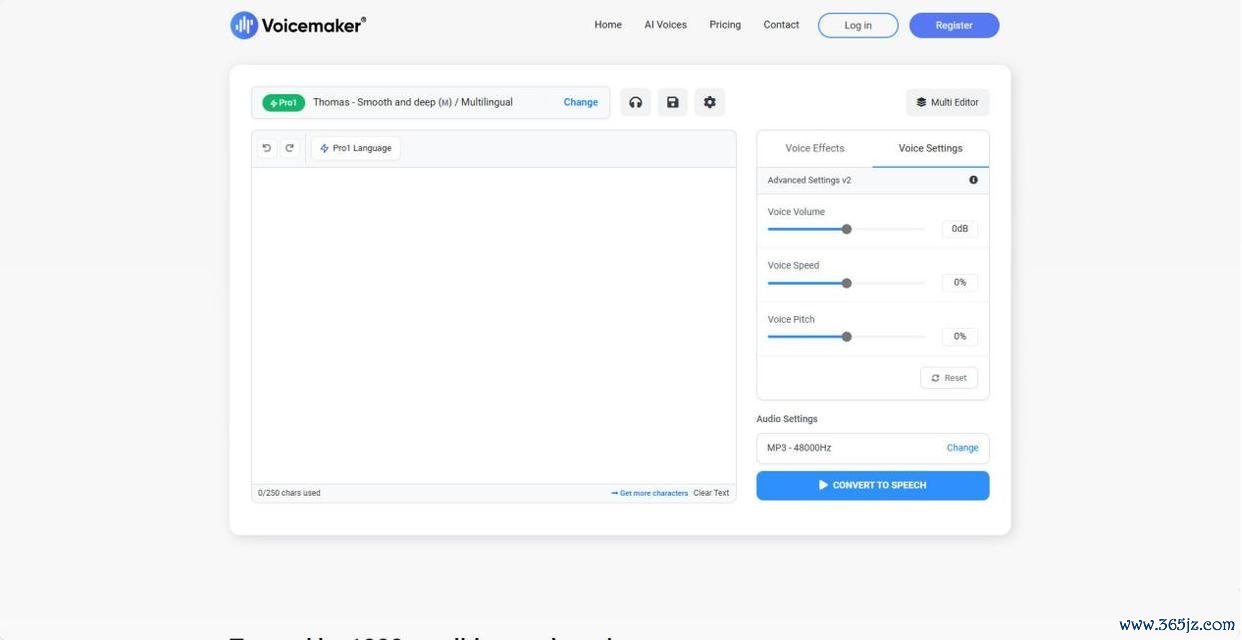The height and width of the screenshot is (640, 1242).
Task: Select the Voice Settings tab
Action: click(x=930, y=148)
